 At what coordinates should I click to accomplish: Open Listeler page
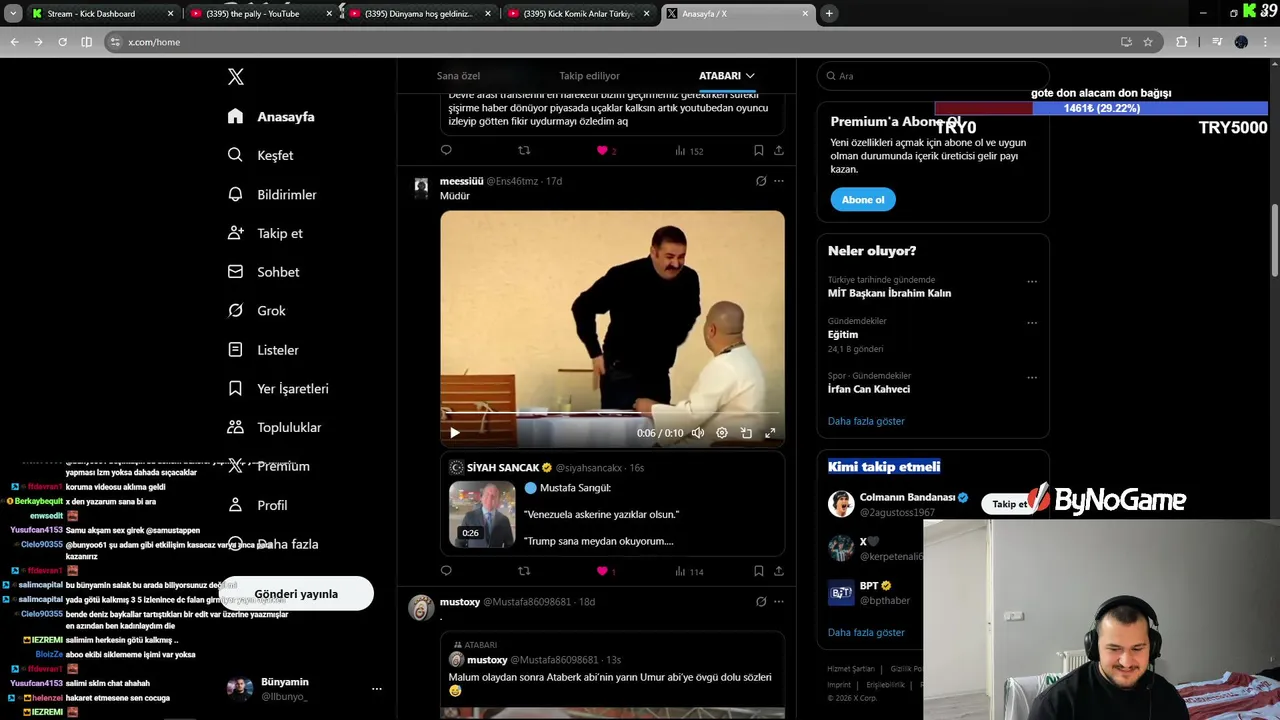(263, 350)
